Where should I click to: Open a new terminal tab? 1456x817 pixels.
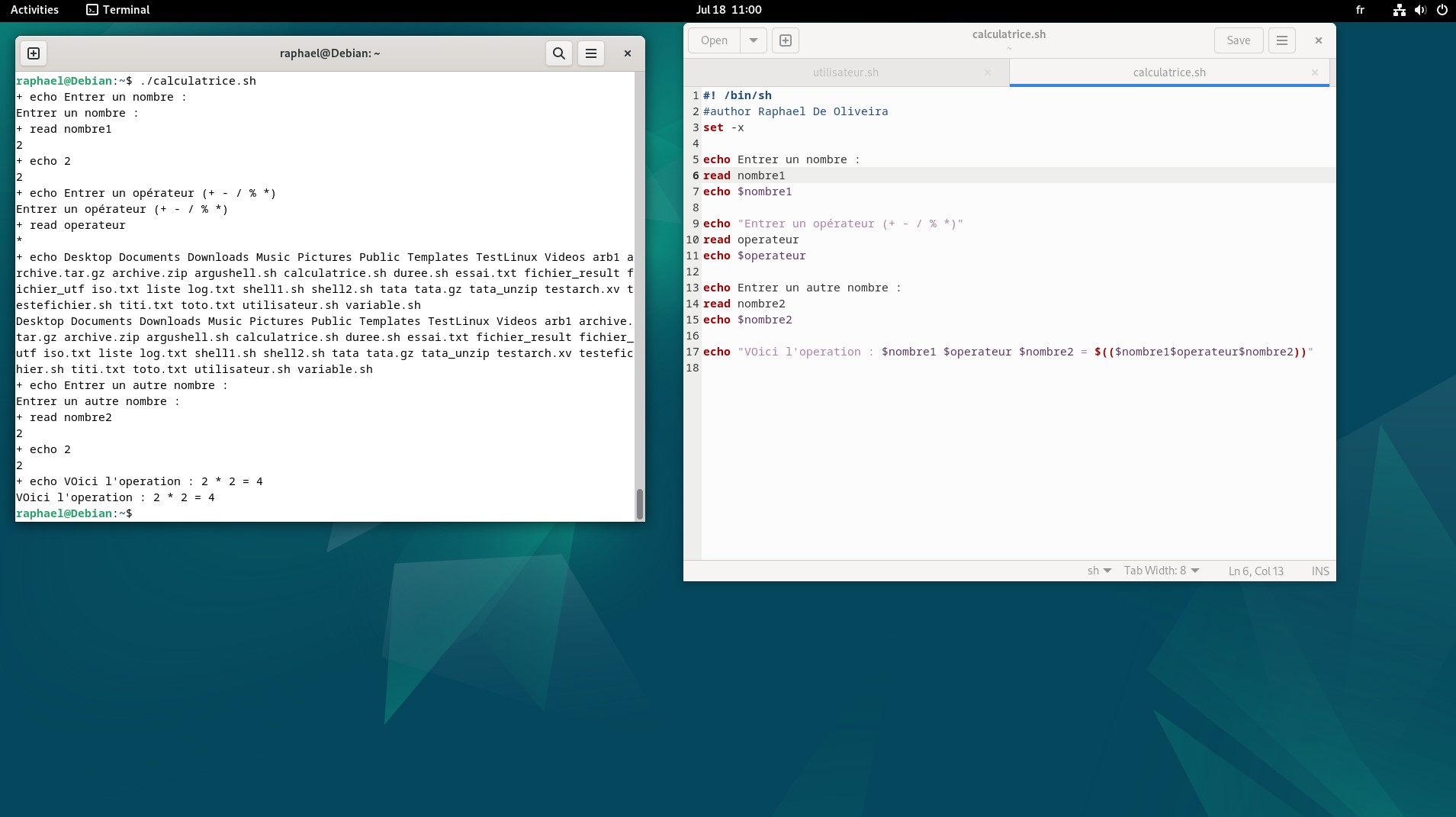(34, 53)
